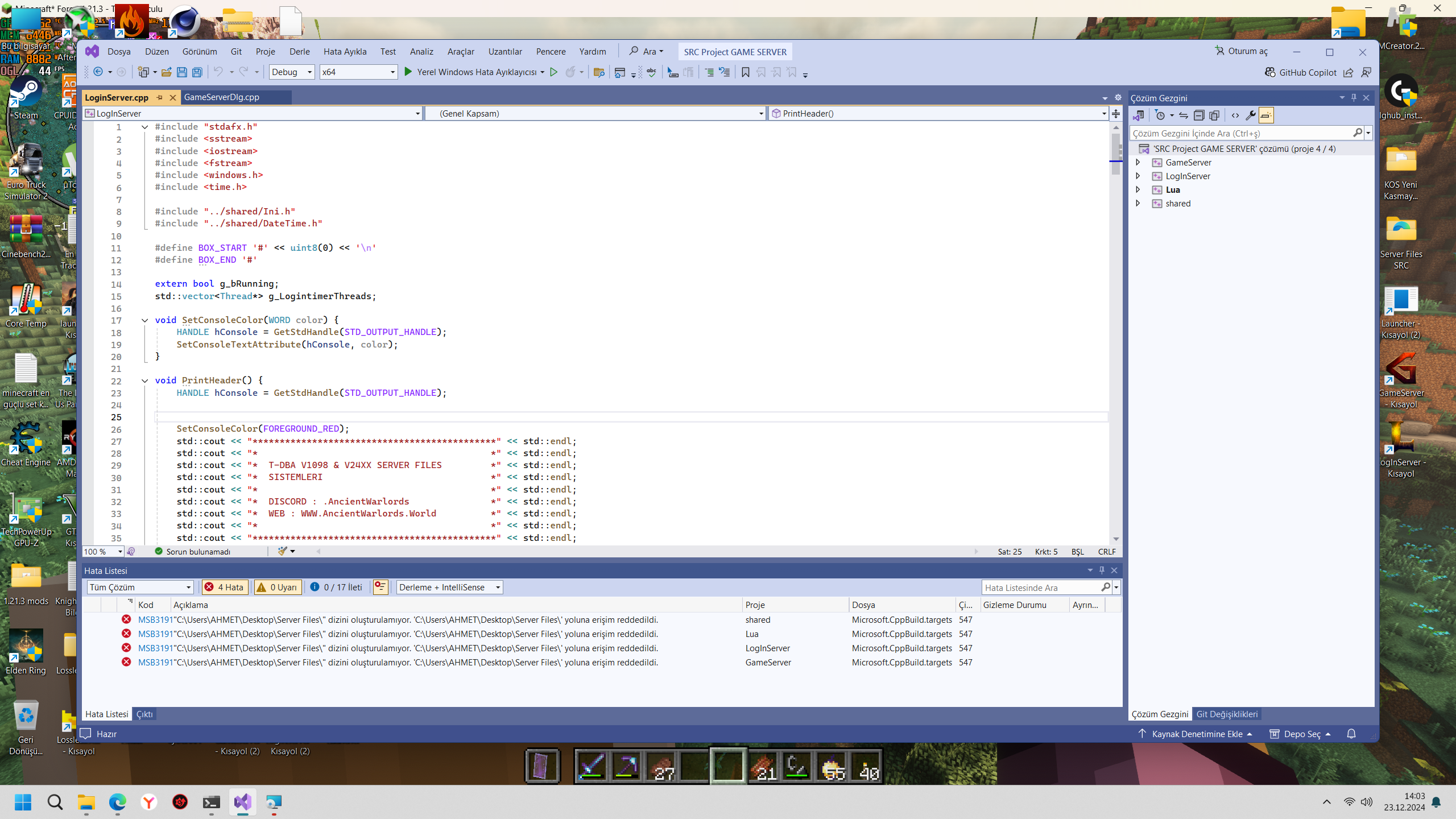
Task: Select LogInServer project in solution tree
Action: point(1188,176)
